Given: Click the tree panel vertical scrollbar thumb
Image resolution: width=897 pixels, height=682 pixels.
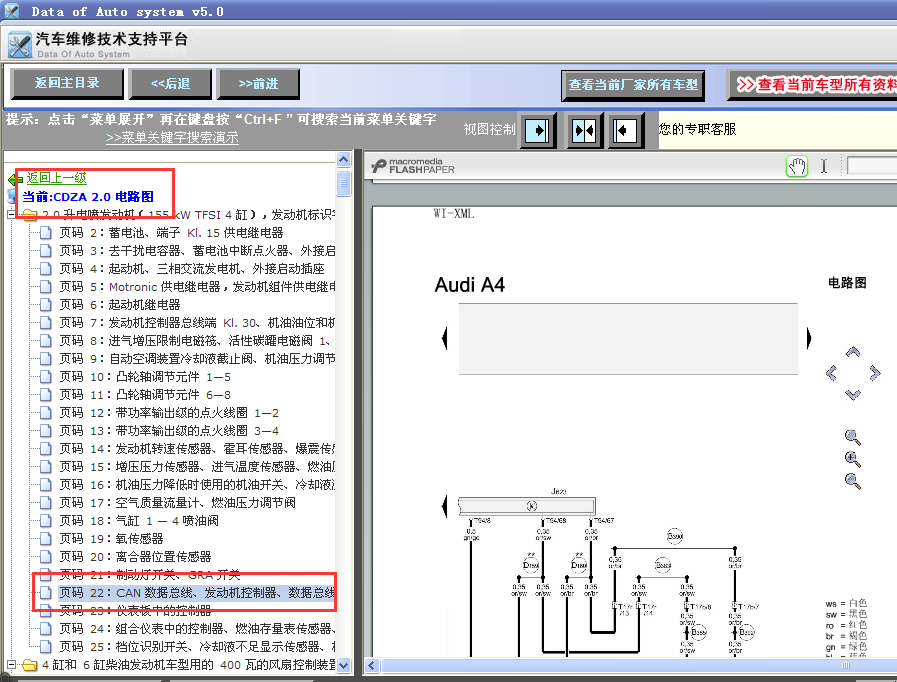Looking at the screenshot, I should pyautogui.click(x=343, y=184).
